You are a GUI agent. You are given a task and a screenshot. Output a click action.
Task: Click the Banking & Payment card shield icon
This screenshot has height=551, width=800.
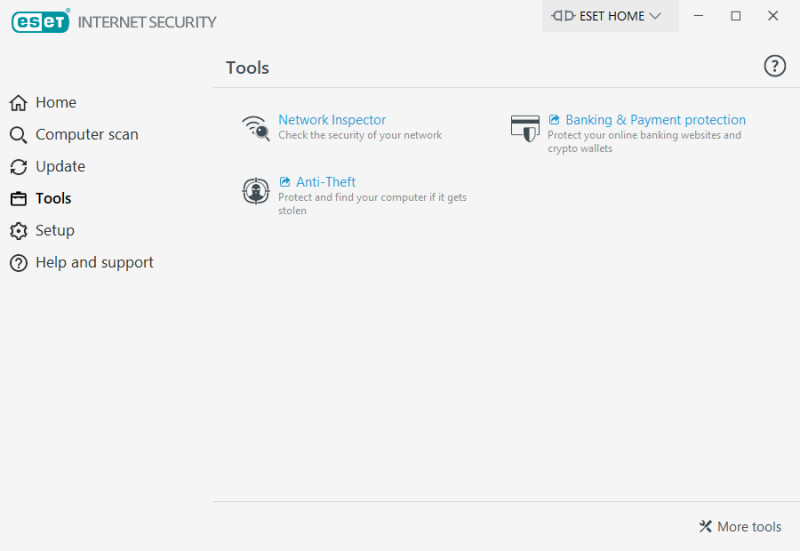pos(525,128)
